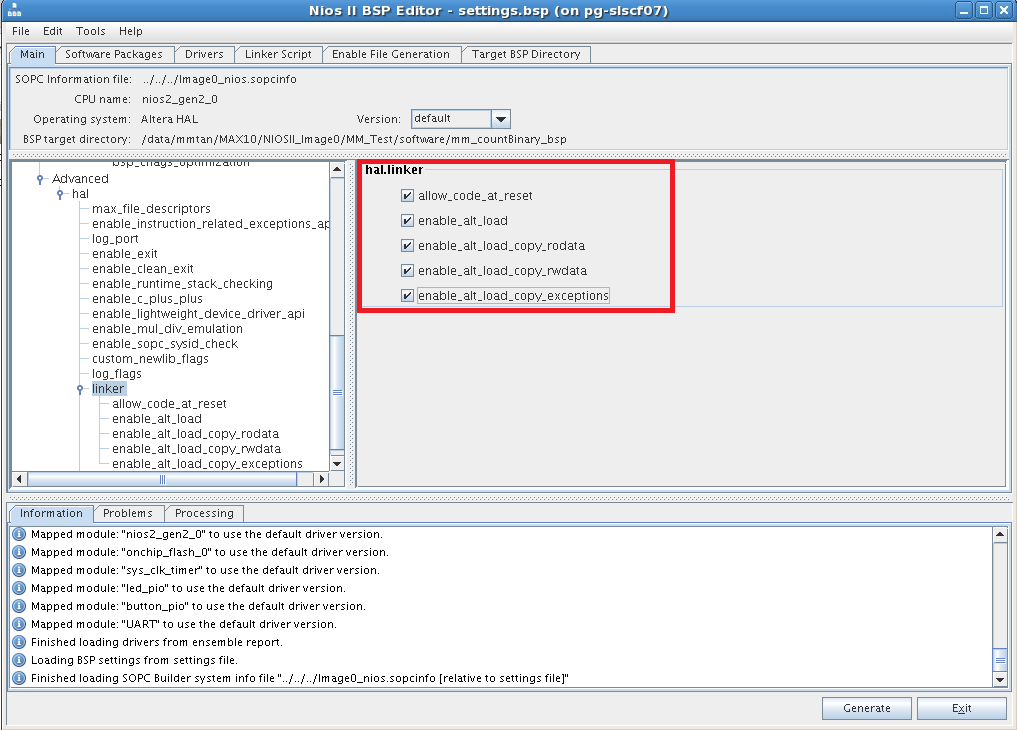Click the SOPC file path '../../../Image0_nios.sopcinfo'
1017x730 pixels.
click(x=219, y=79)
